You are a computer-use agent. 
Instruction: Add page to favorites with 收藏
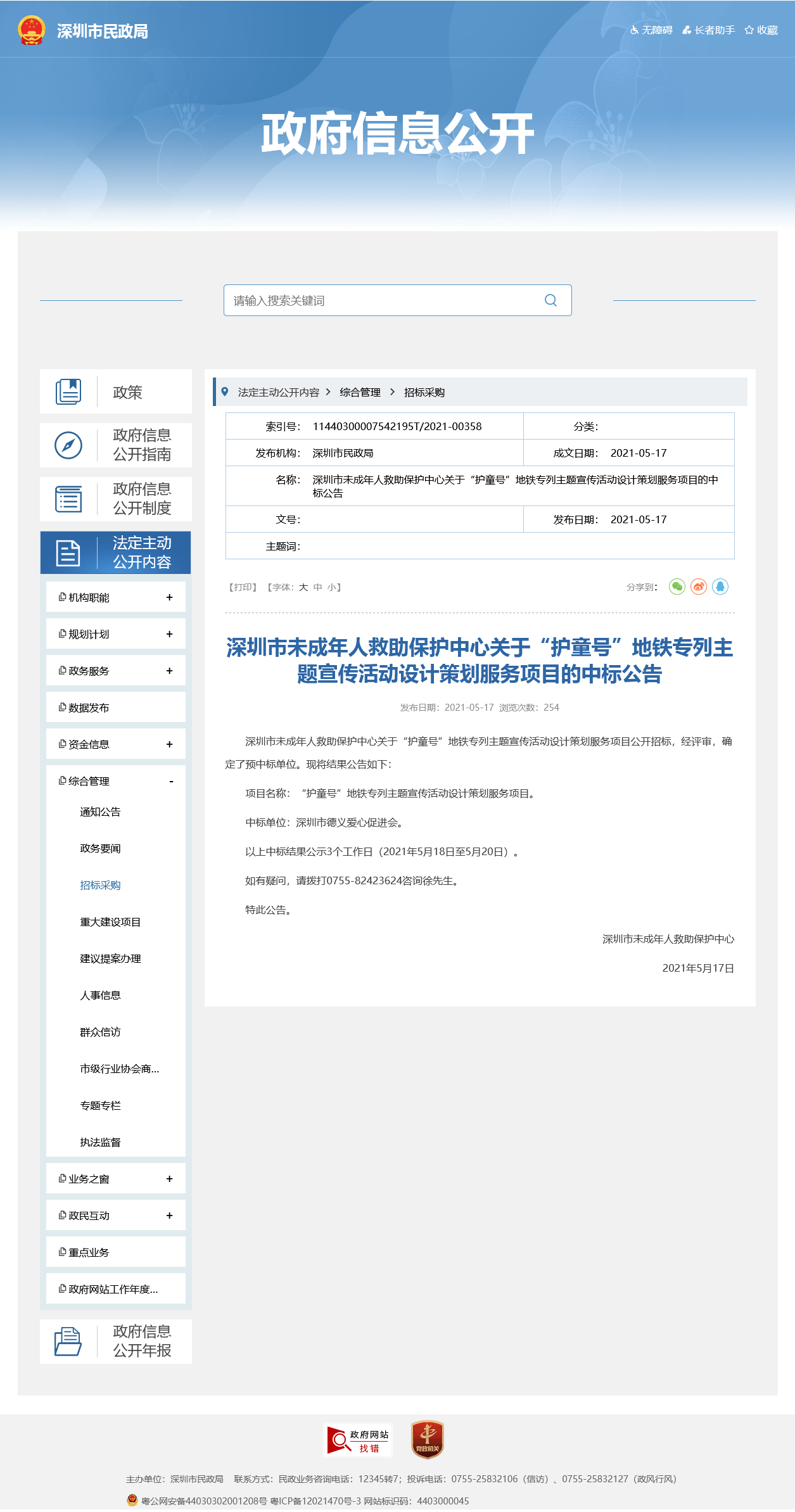click(x=761, y=30)
